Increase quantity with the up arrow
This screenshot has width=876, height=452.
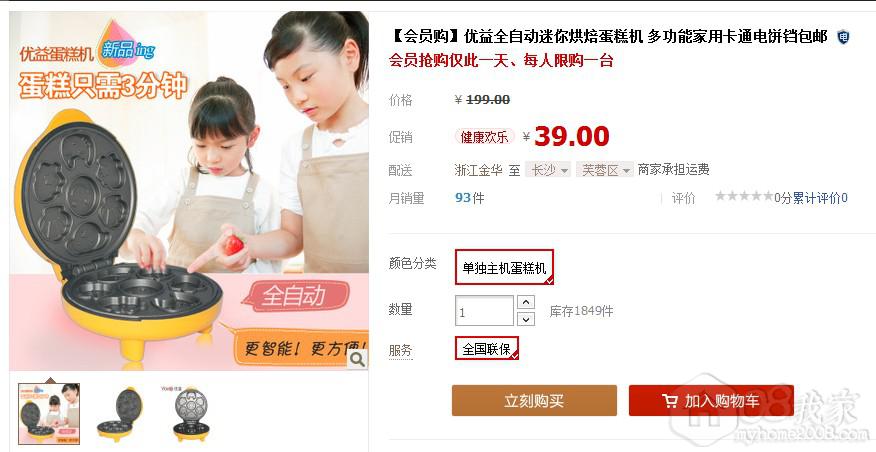pyautogui.click(x=526, y=302)
